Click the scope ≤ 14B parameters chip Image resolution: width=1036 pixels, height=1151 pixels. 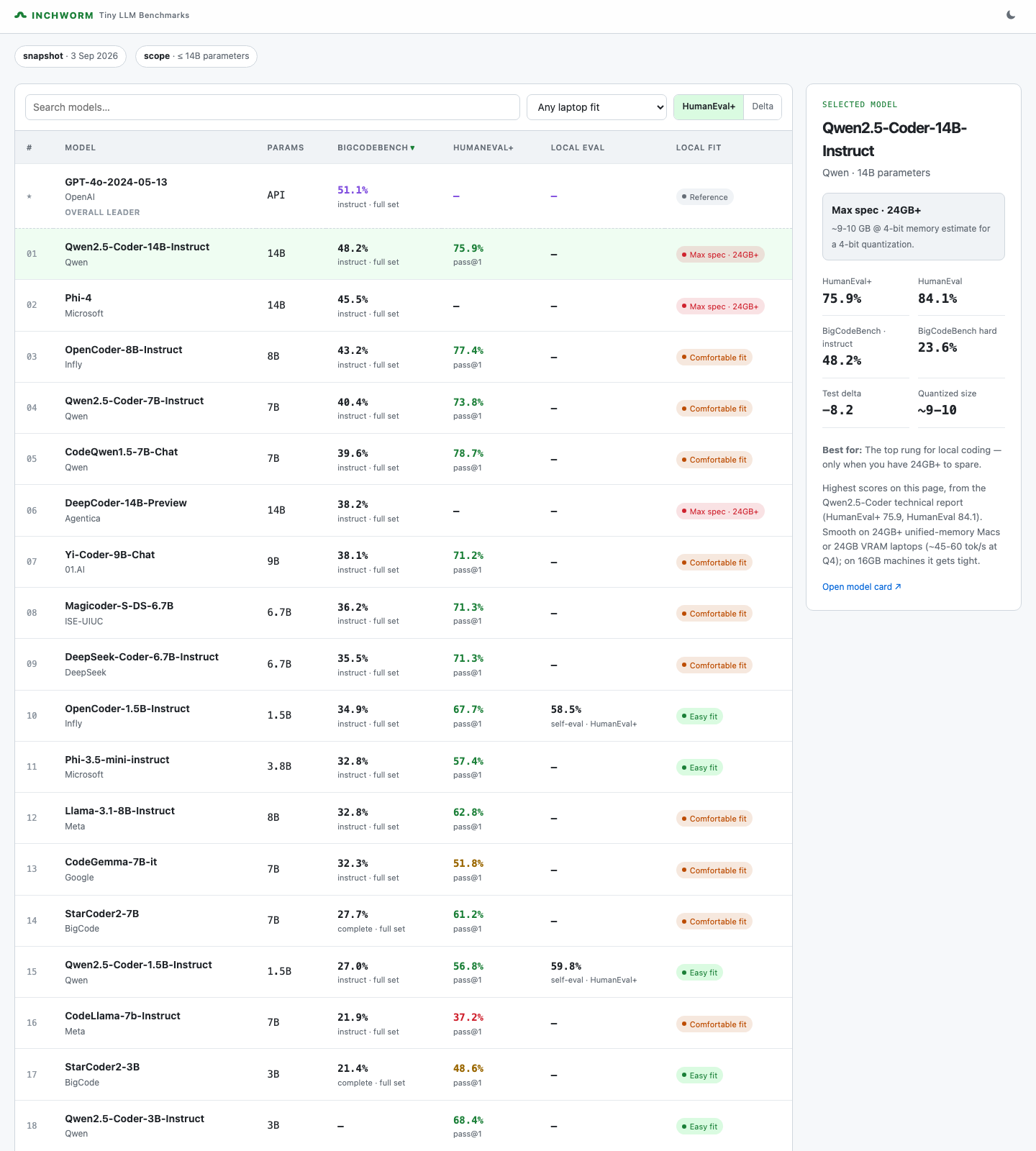[196, 56]
